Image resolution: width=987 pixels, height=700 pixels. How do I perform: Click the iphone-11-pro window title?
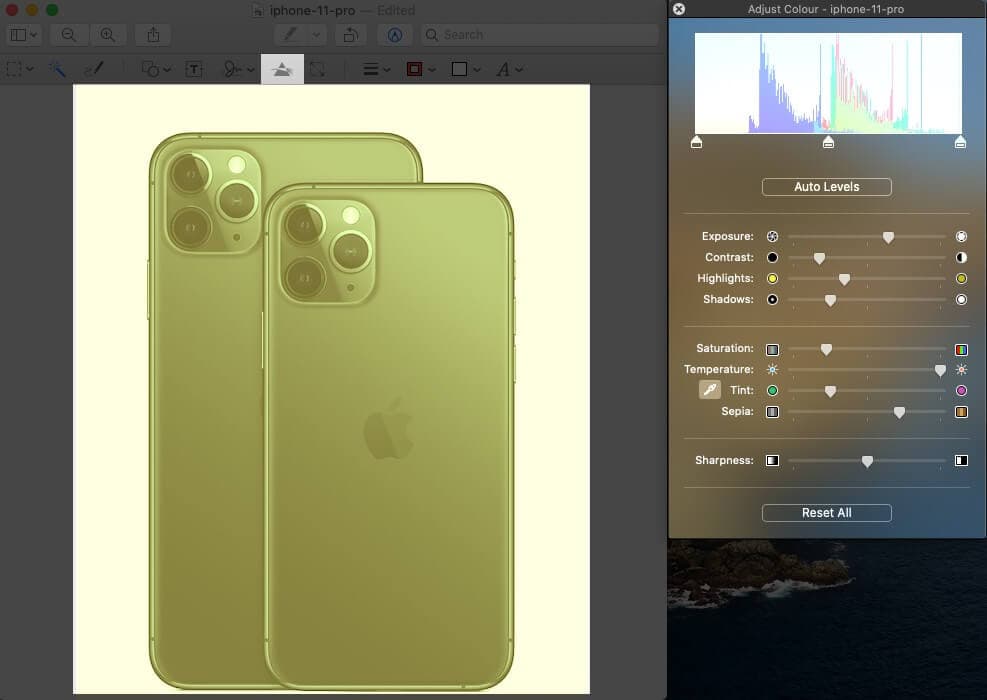(312, 10)
